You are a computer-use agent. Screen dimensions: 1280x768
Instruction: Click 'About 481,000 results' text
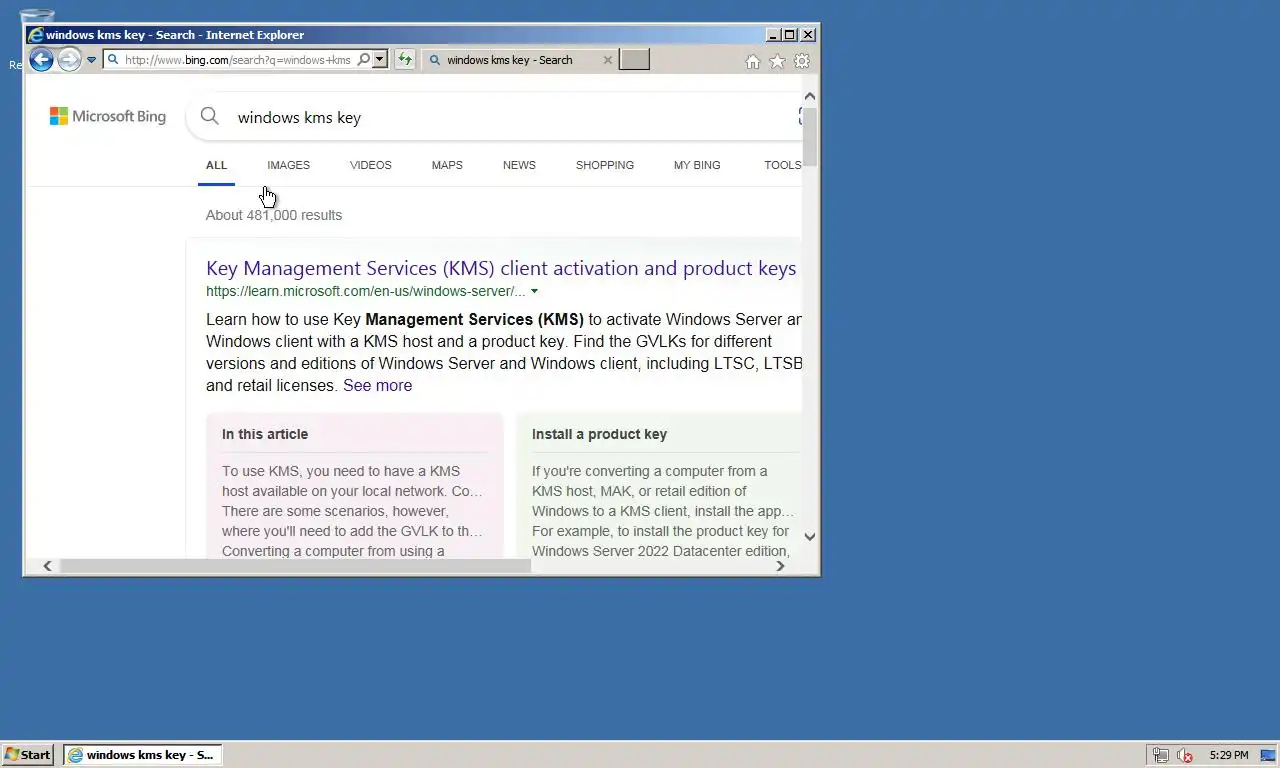click(274, 215)
